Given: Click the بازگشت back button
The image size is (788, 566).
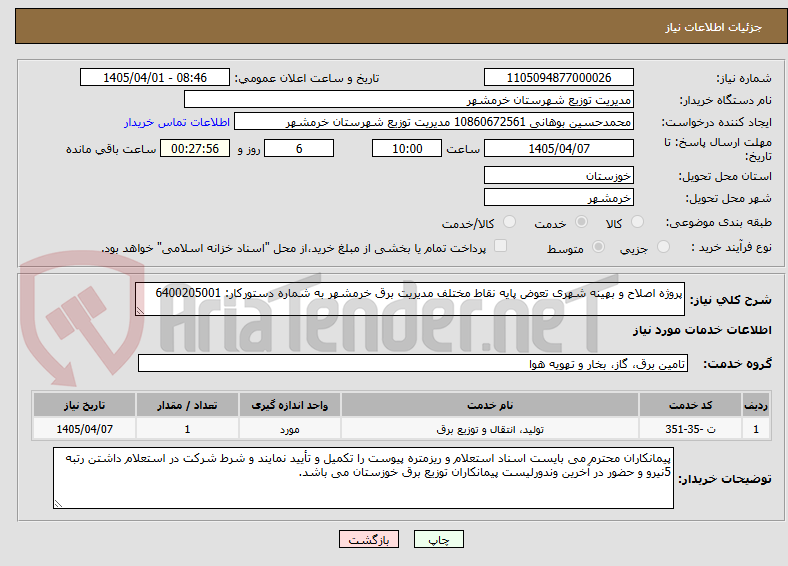Looking at the screenshot, I should 369,539.
